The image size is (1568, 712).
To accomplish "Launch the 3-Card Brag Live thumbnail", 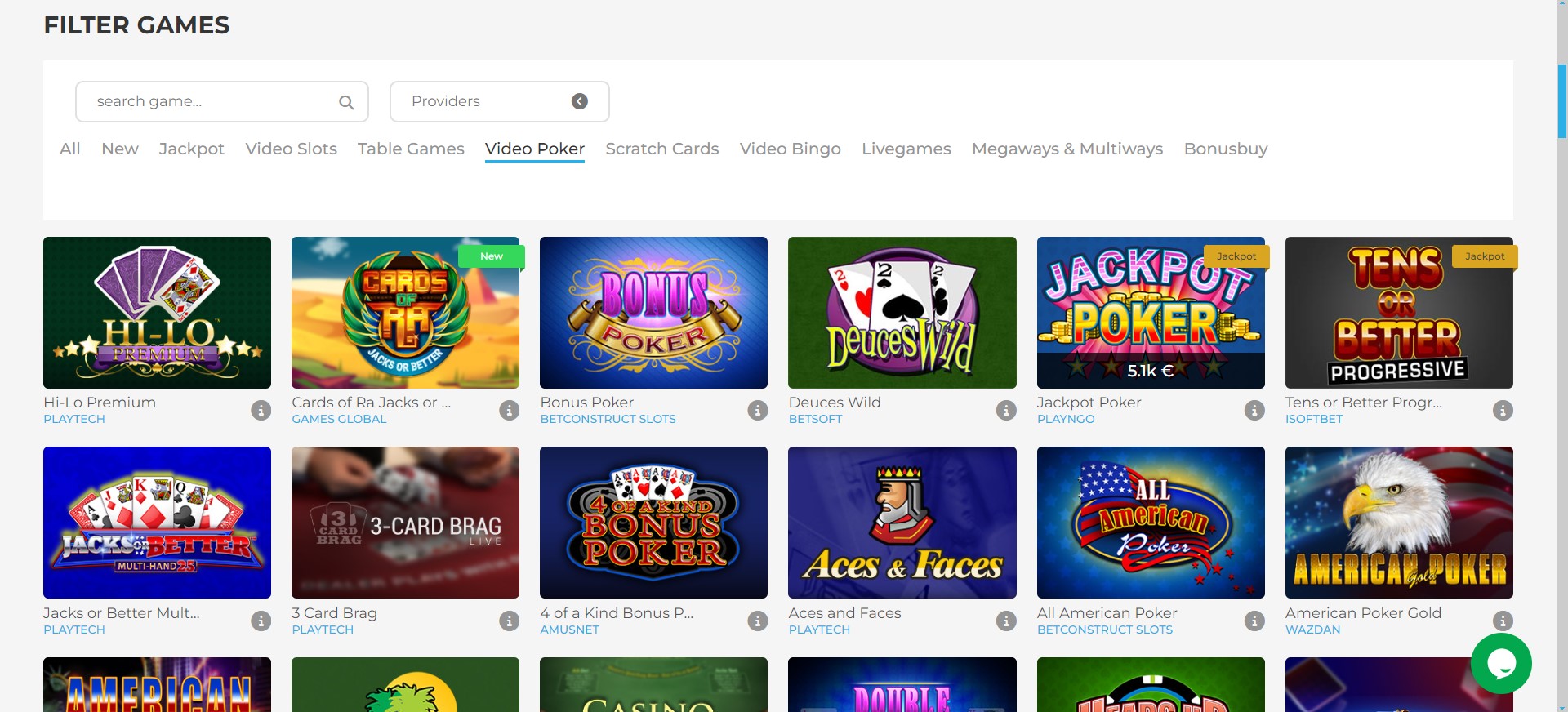I will pyautogui.click(x=405, y=523).
